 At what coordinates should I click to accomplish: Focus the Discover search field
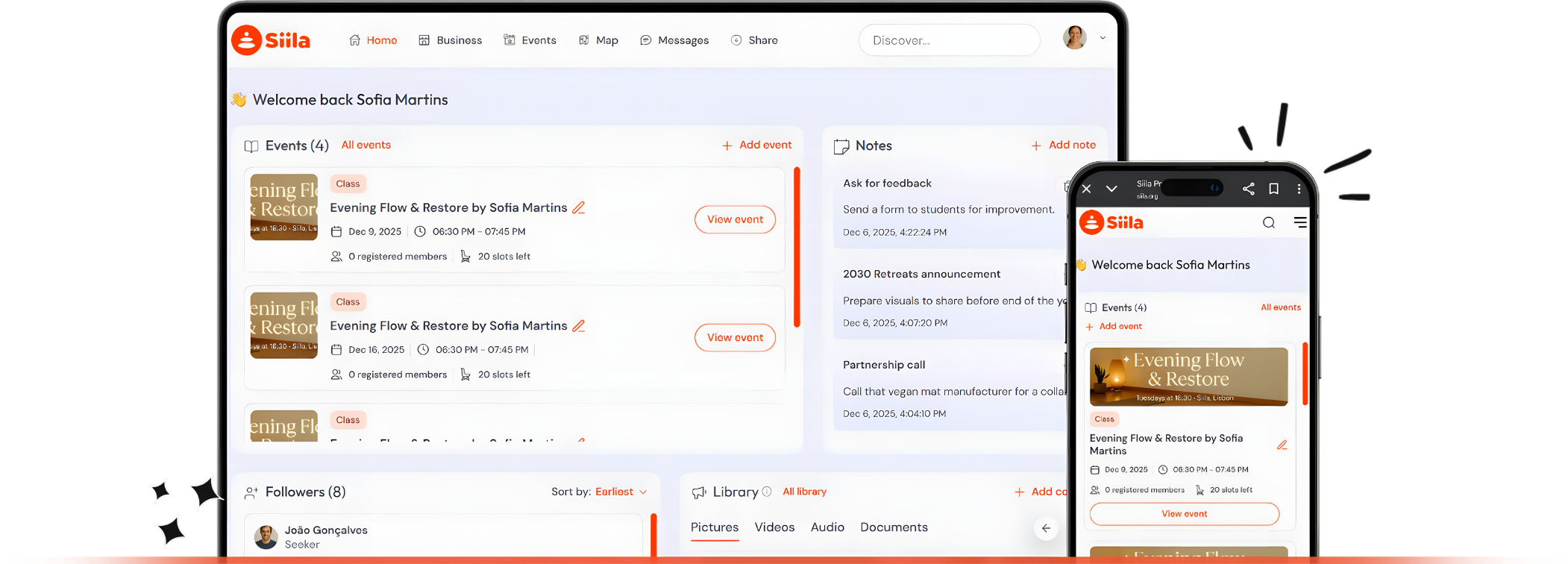coord(949,40)
